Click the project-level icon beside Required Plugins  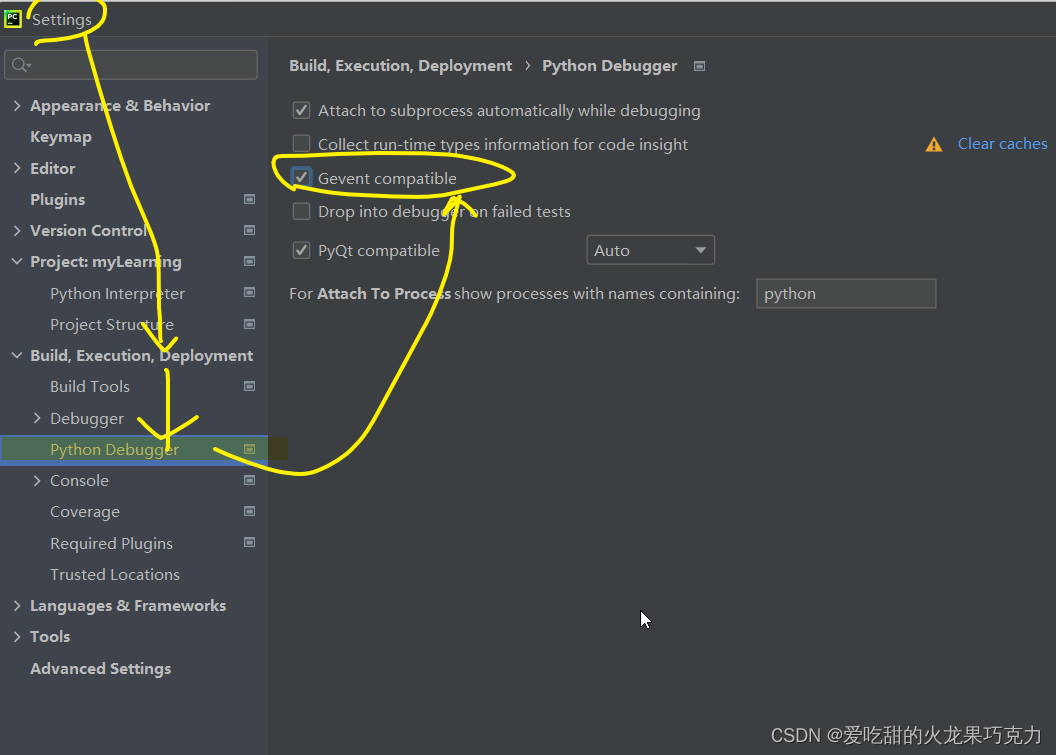(x=249, y=542)
